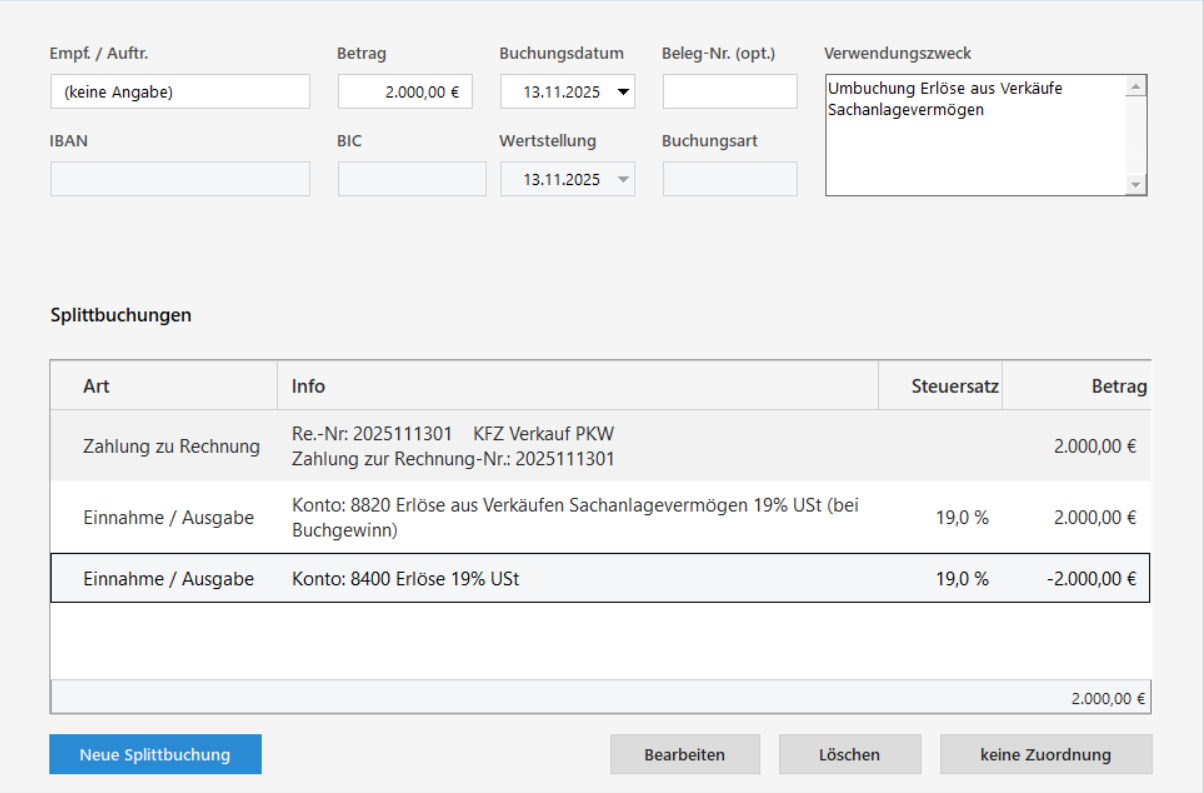The height and width of the screenshot is (793, 1204).
Task: Click the Betrag amount field
Action: pyautogui.click(x=405, y=92)
